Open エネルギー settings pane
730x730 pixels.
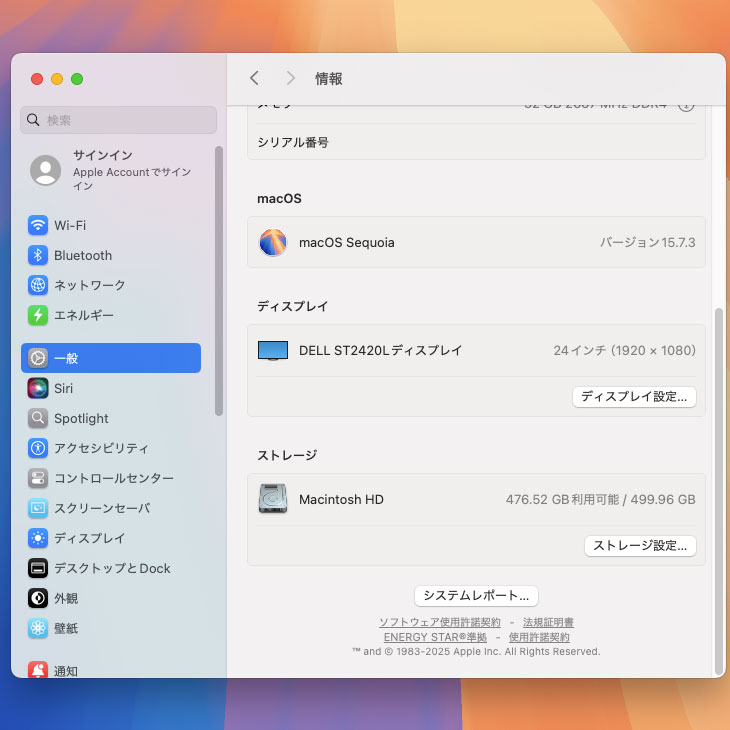(83, 315)
